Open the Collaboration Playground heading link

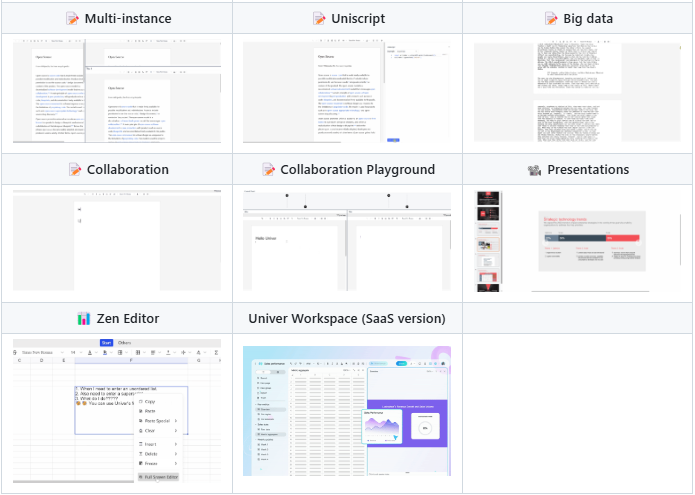(x=358, y=169)
